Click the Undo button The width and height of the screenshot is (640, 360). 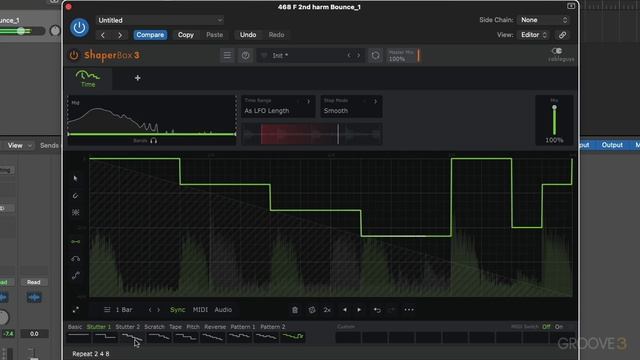[248, 35]
